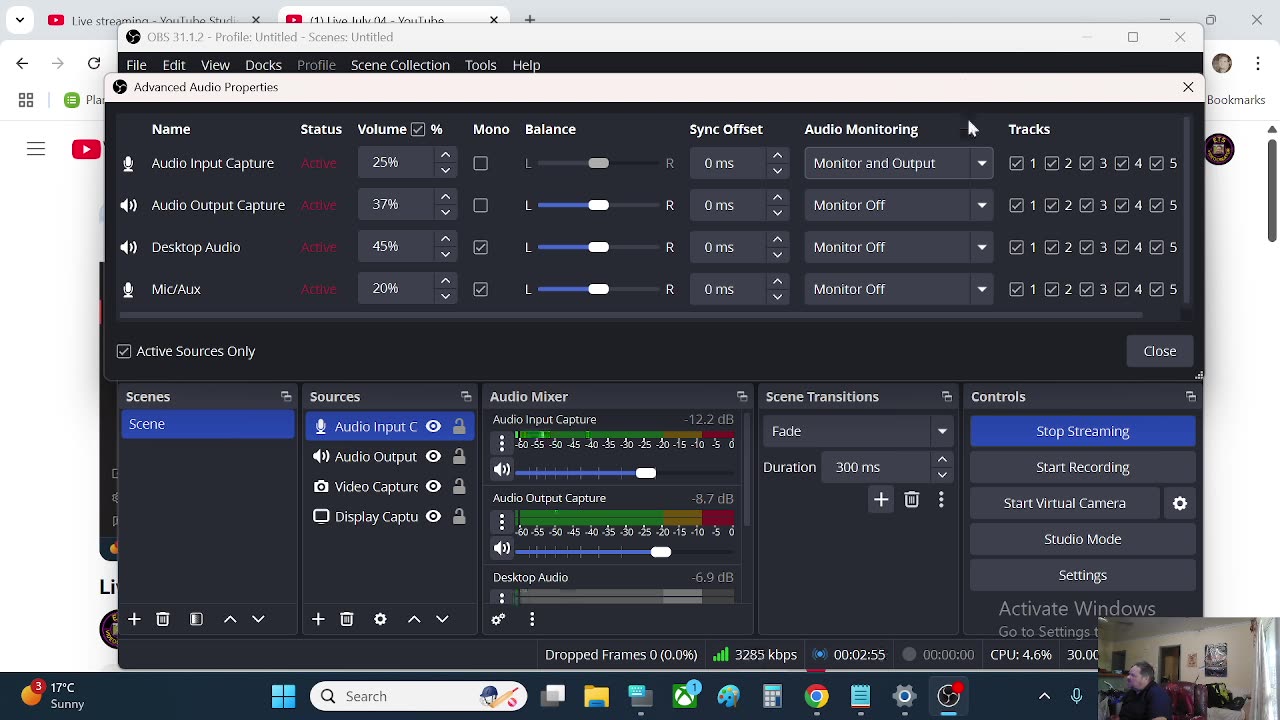Open virtual camera settings gear
The width and height of the screenshot is (1280, 720).
point(1180,503)
